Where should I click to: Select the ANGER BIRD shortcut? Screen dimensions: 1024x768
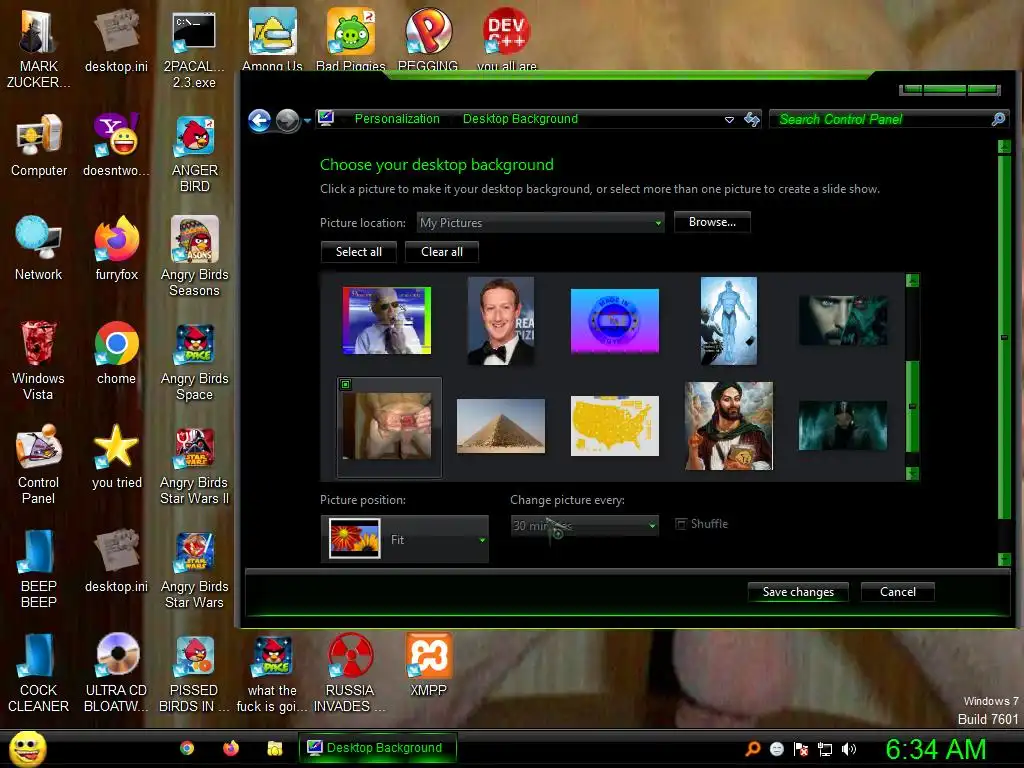[x=195, y=153]
